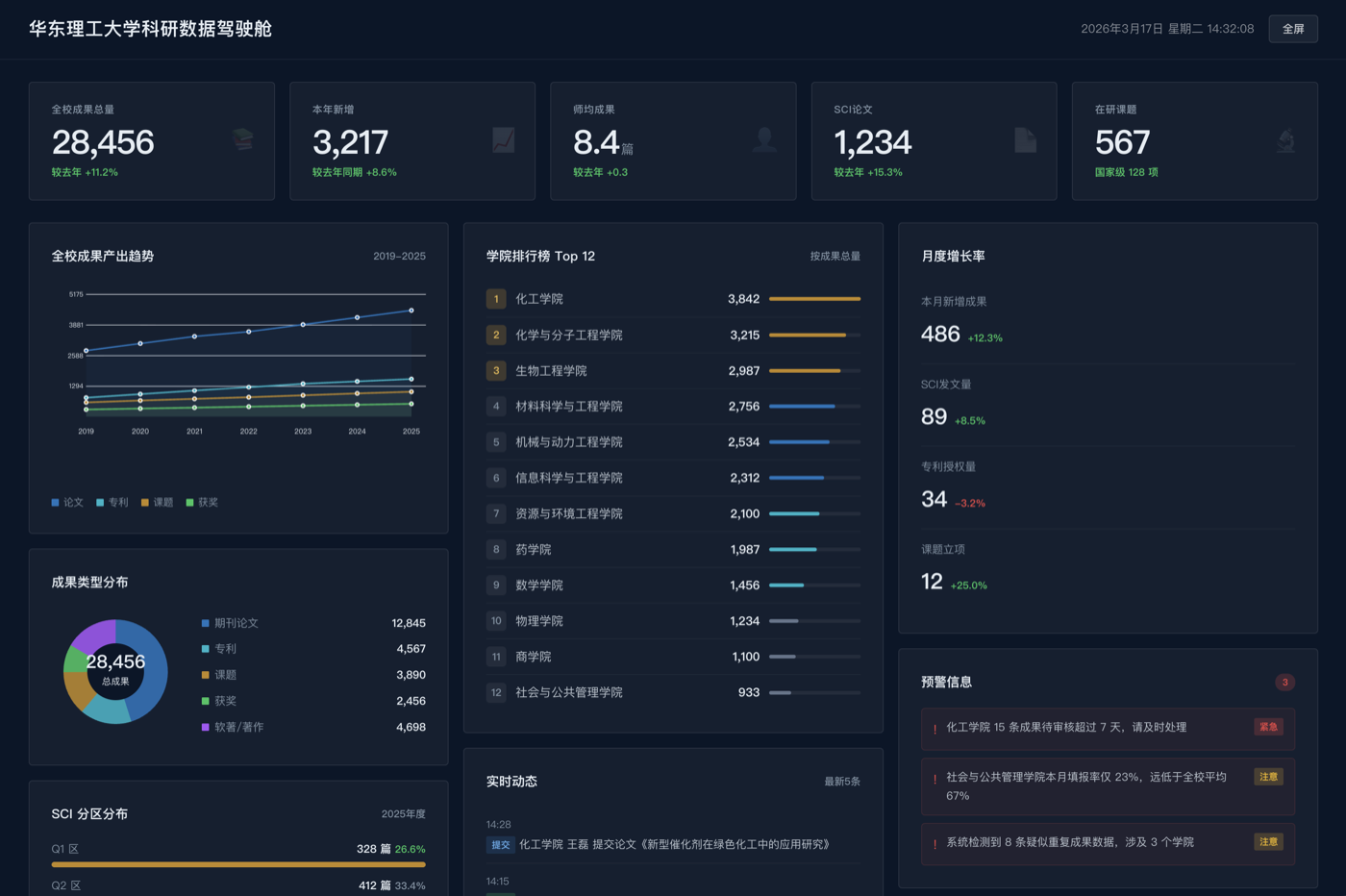Click the yellow Q1区 progress bar
Image resolution: width=1346 pixels, height=896 pixels.
point(237,863)
